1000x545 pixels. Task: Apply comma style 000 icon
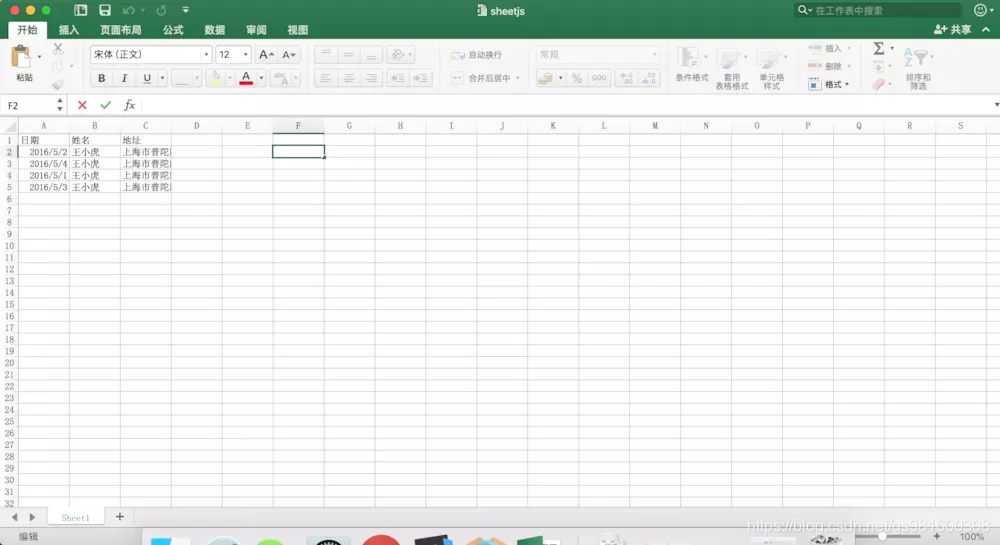tap(599, 78)
